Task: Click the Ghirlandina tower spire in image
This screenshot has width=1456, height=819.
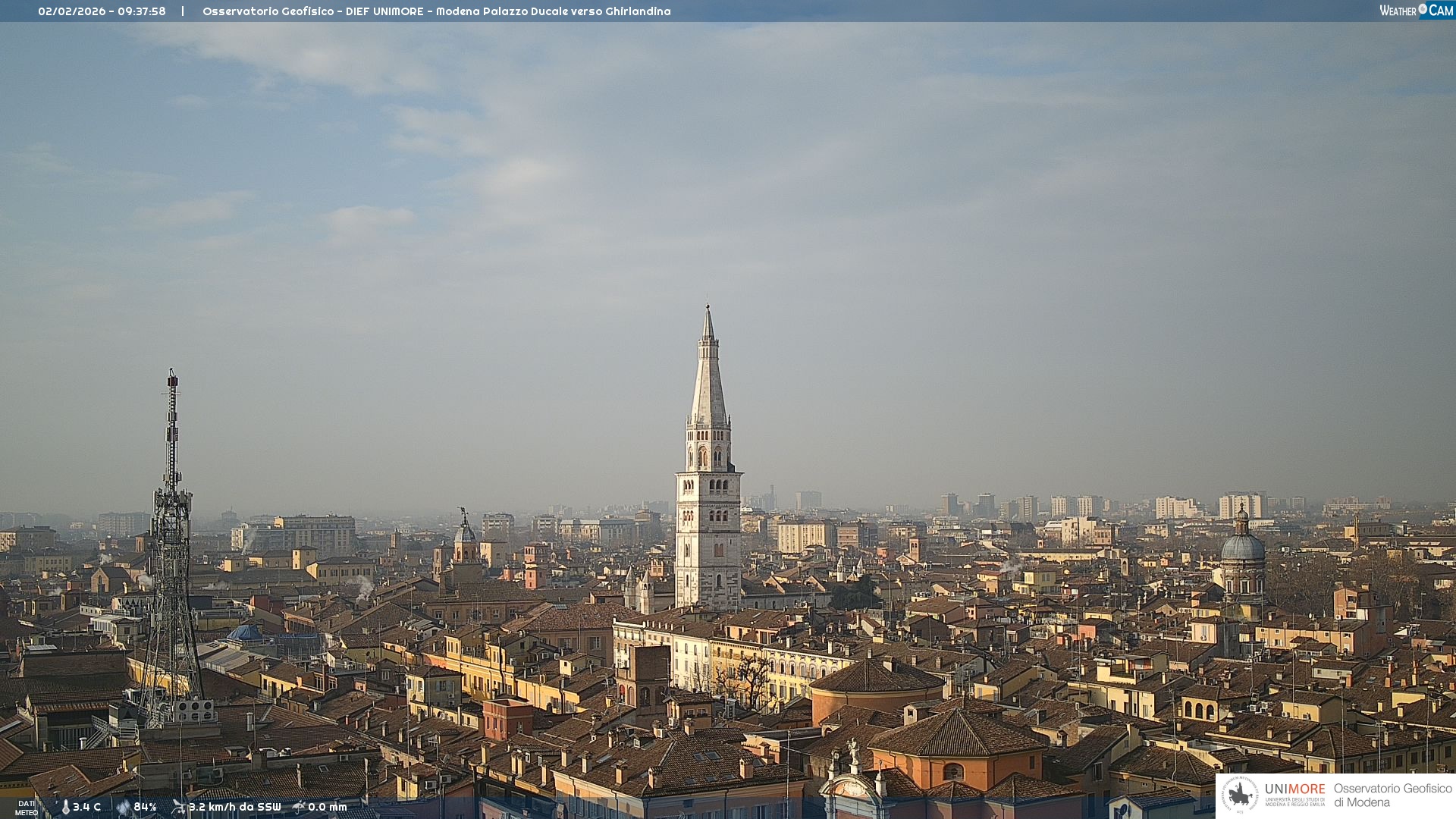Action: pyautogui.click(x=708, y=379)
